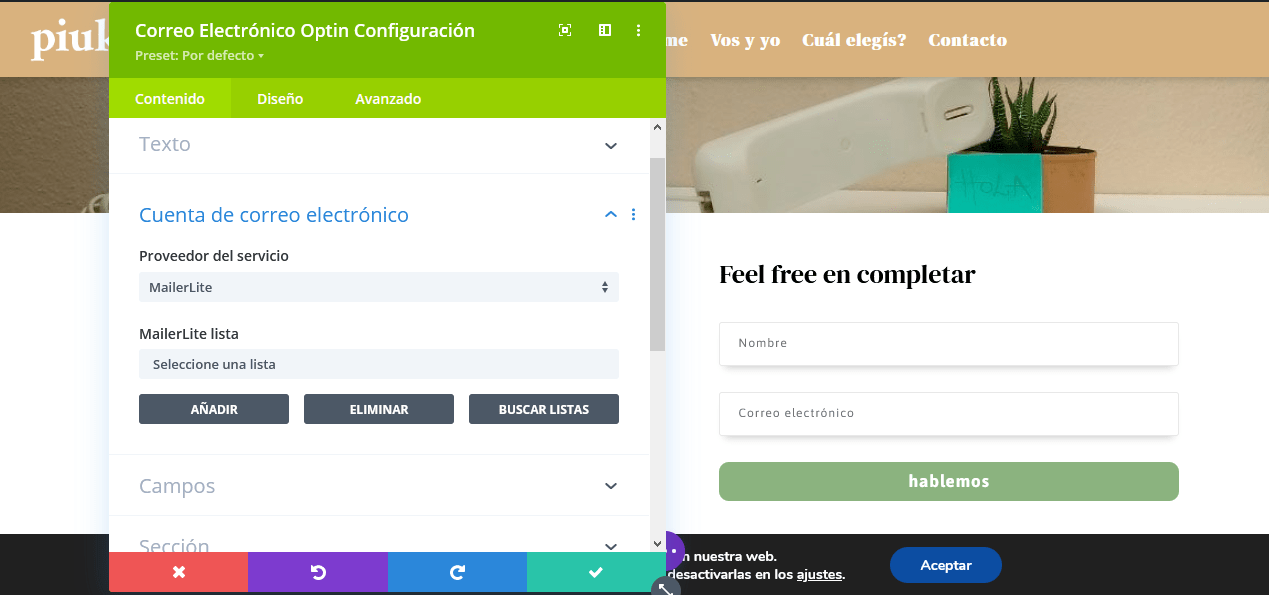Image resolution: width=1269 pixels, height=595 pixels.
Task: Open Cuenta de correo electrónico section options
Action: pos(634,215)
